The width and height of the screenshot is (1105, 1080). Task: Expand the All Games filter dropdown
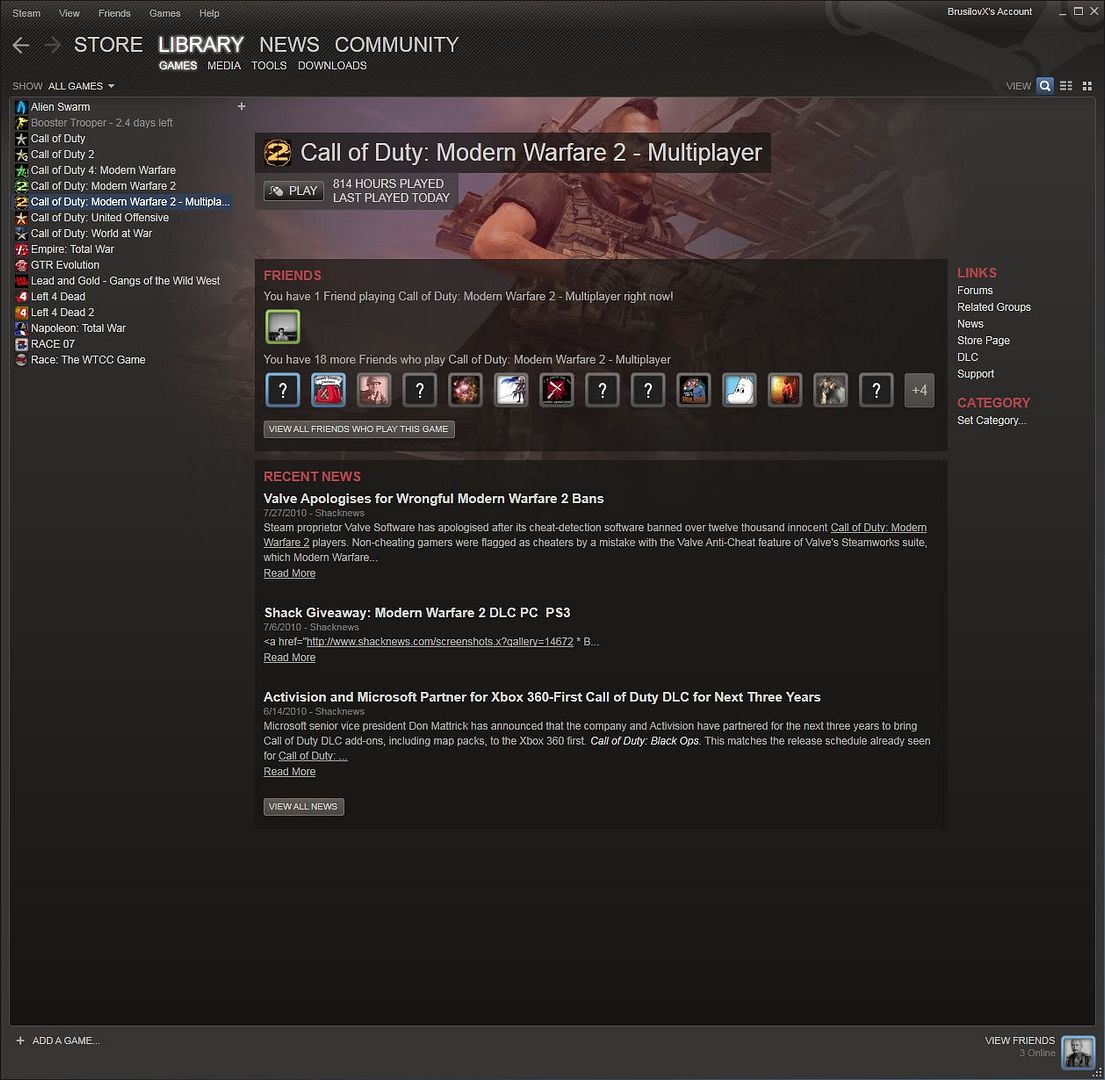[x=81, y=86]
